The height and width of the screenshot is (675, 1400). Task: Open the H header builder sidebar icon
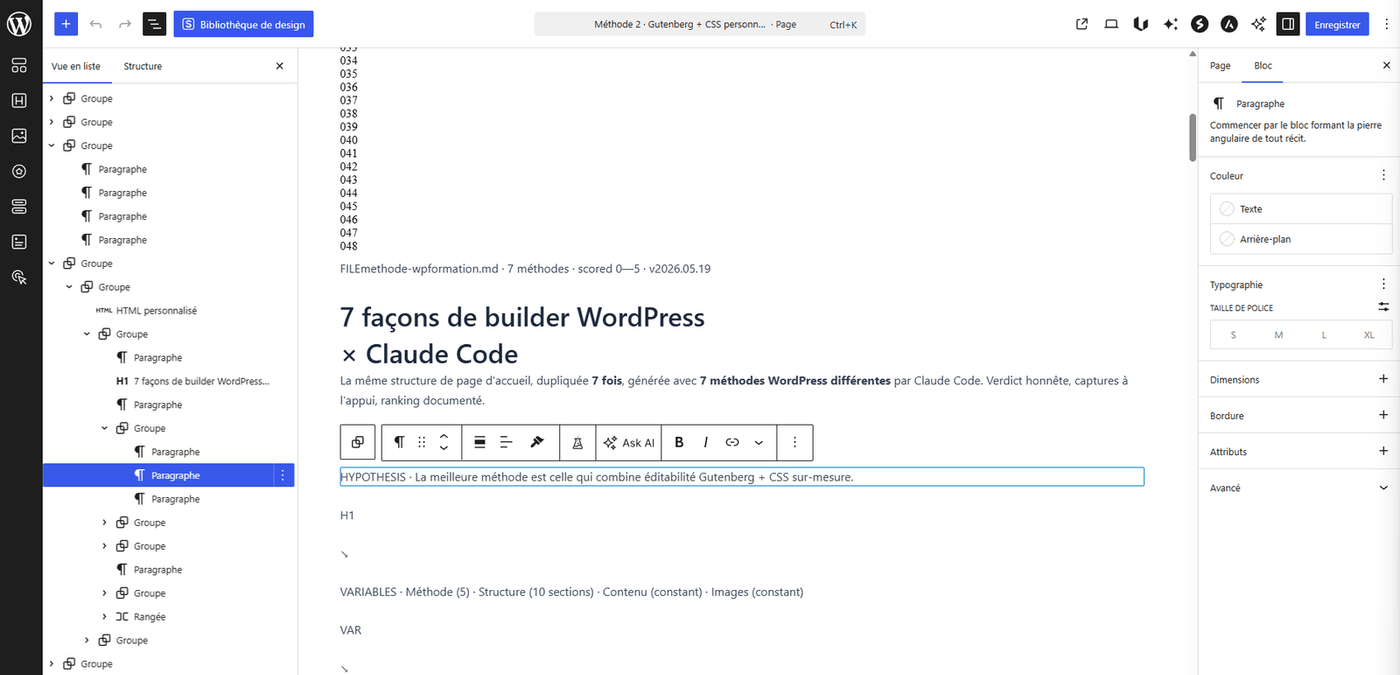point(19,101)
